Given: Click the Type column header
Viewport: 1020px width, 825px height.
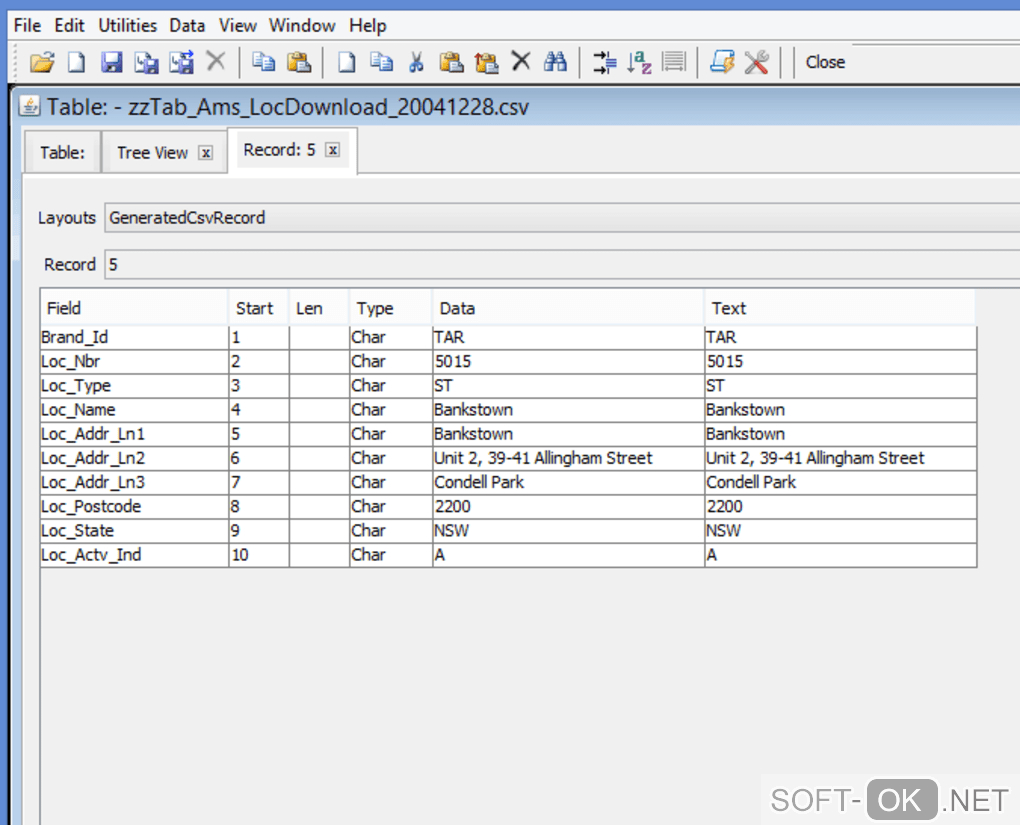Looking at the screenshot, I should point(391,308).
